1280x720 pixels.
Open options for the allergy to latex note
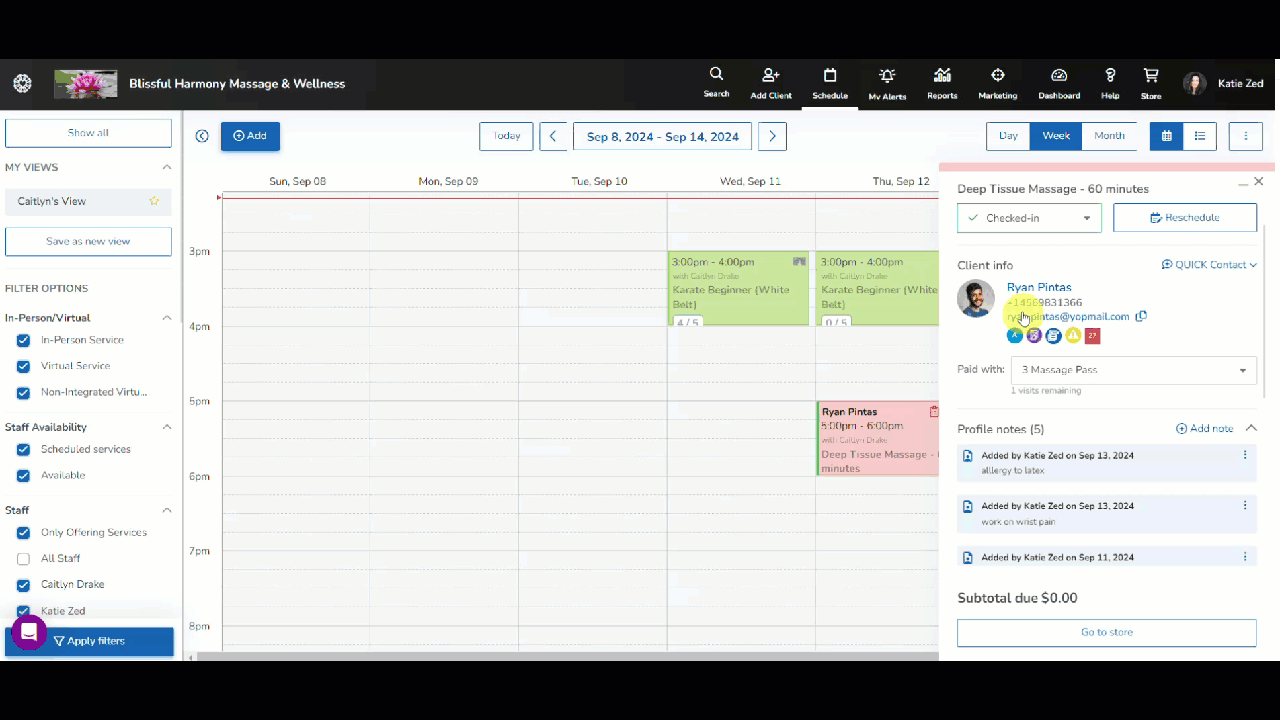point(1245,455)
